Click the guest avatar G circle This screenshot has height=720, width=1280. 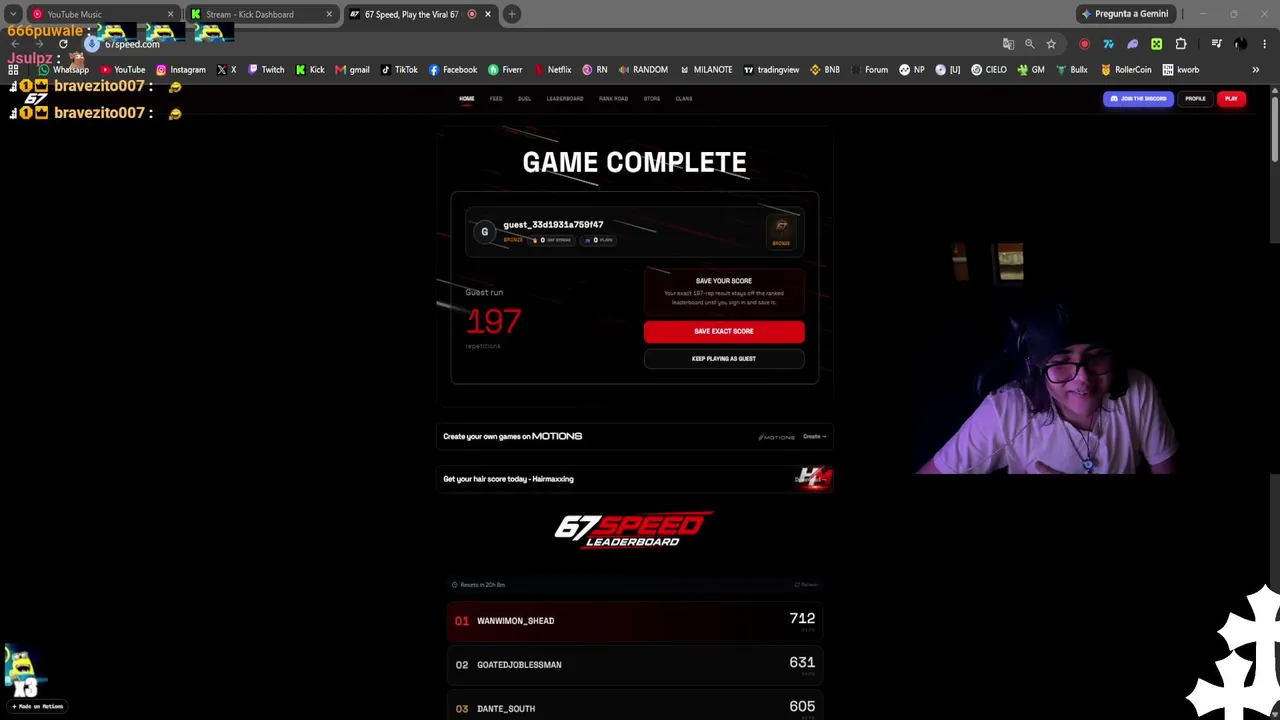point(485,232)
